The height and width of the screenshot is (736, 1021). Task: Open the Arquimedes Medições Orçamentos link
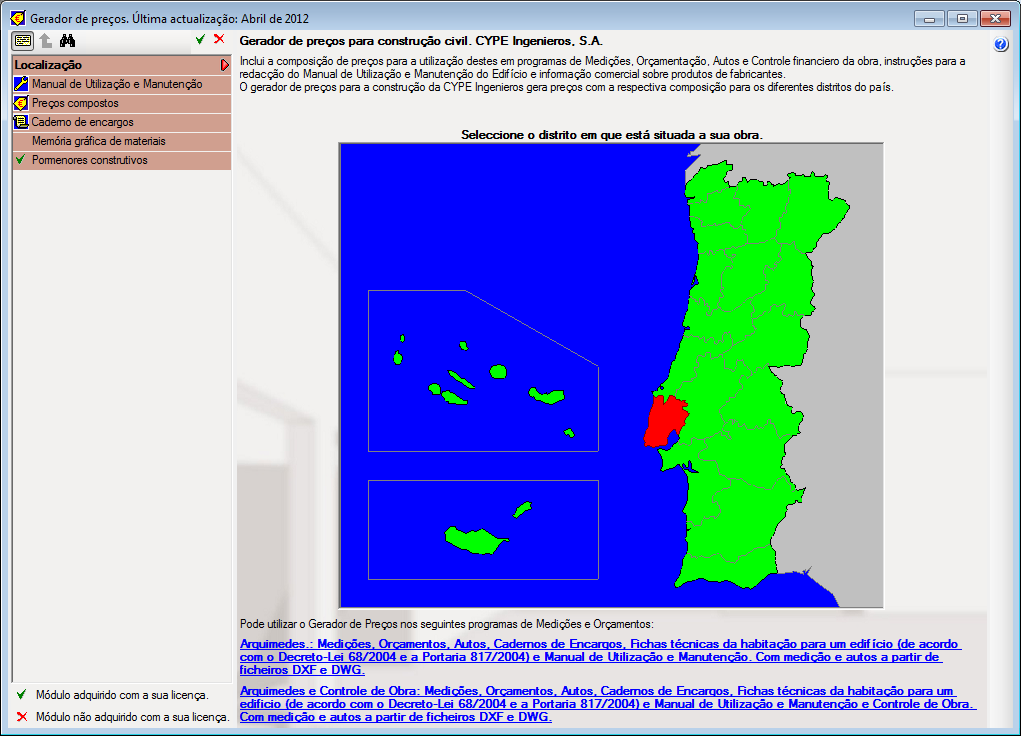coord(600,657)
